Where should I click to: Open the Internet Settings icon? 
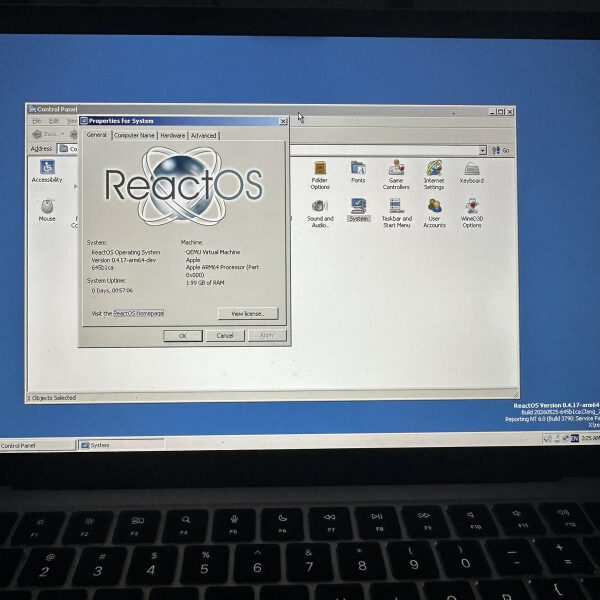pos(434,175)
